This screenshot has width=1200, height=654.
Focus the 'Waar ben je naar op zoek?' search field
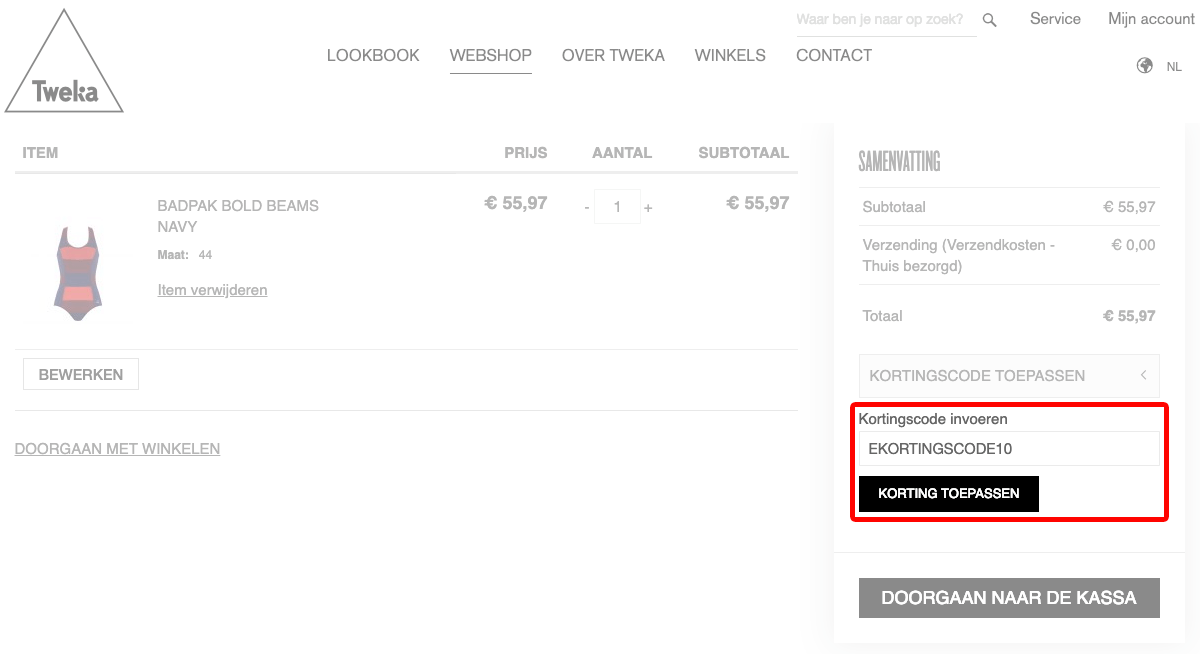coord(886,20)
